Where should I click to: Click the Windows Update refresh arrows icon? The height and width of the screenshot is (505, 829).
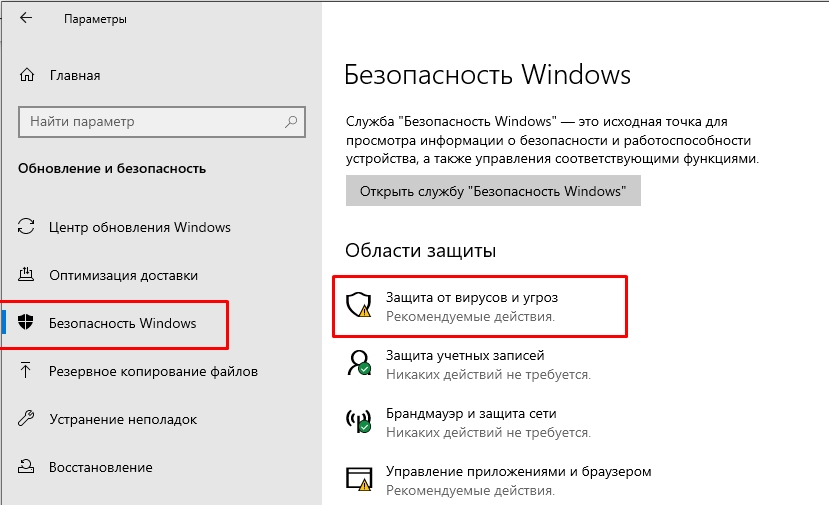(x=27, y=227)
